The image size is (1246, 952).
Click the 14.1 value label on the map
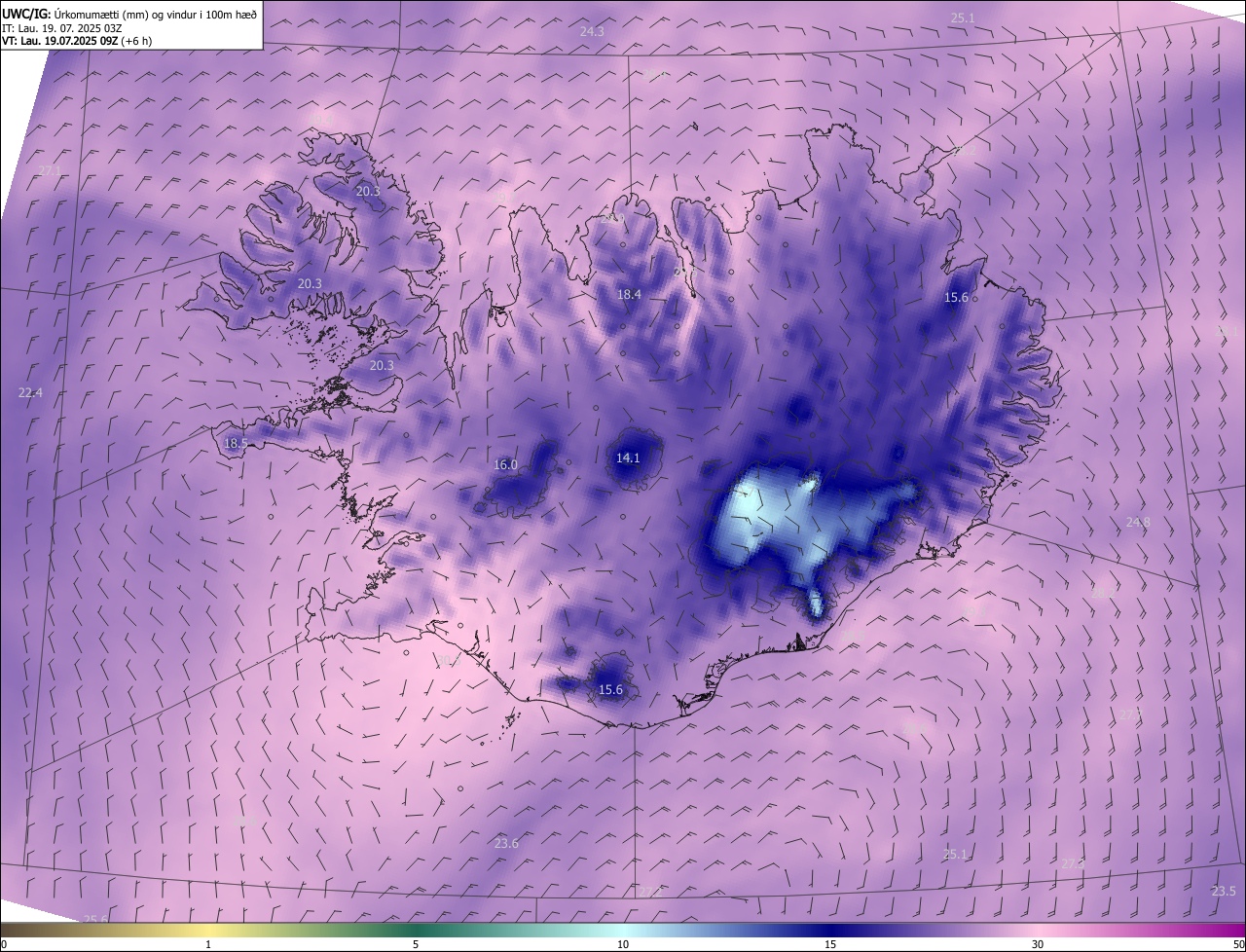[x=628, y=458]
